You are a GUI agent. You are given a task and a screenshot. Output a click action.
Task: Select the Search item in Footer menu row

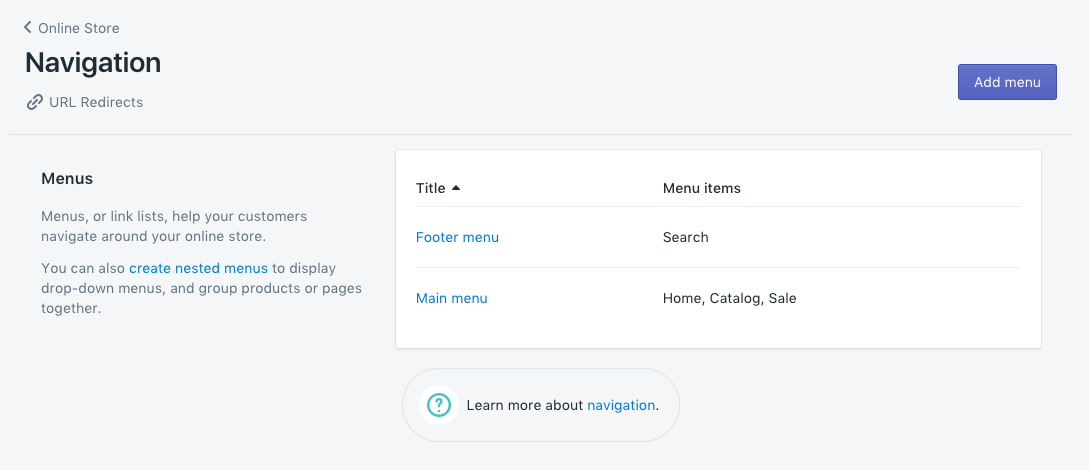685,237
